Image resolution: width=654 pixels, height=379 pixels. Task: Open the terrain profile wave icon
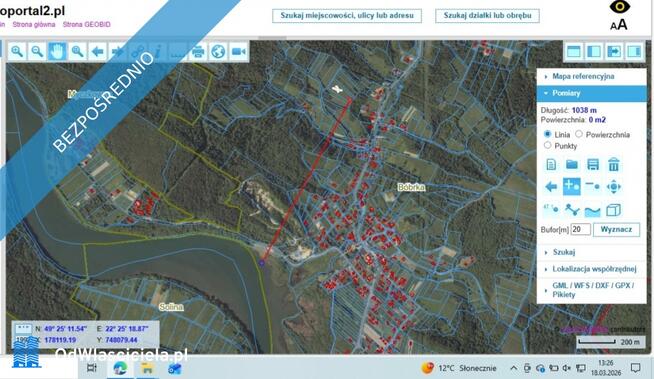pos(593,211)
